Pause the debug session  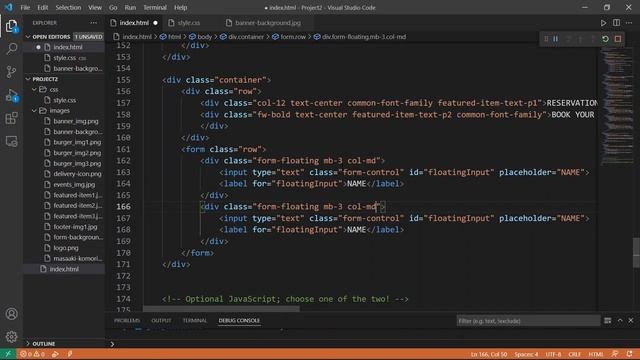click(556, 39)
